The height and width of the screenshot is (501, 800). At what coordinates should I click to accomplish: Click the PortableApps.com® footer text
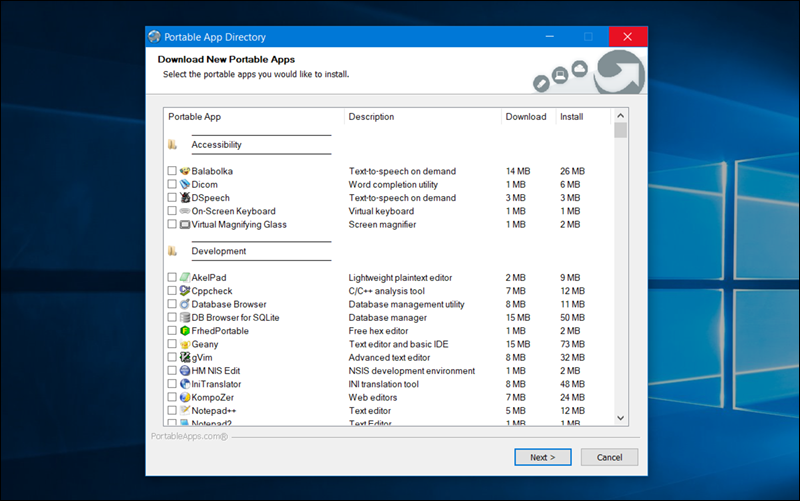point(189,436)
